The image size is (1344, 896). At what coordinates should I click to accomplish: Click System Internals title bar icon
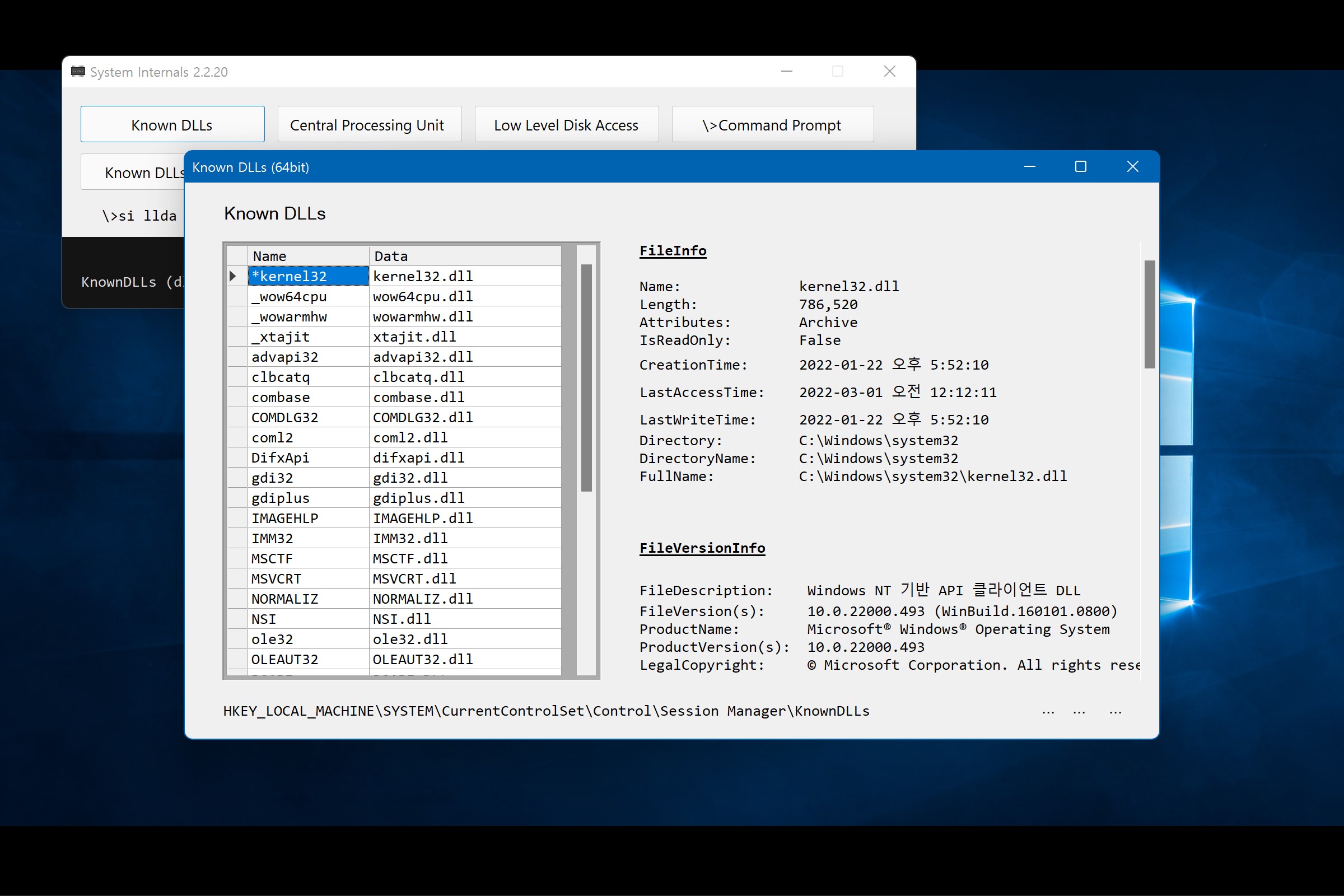pyautogui.click(x=87, y=72)
